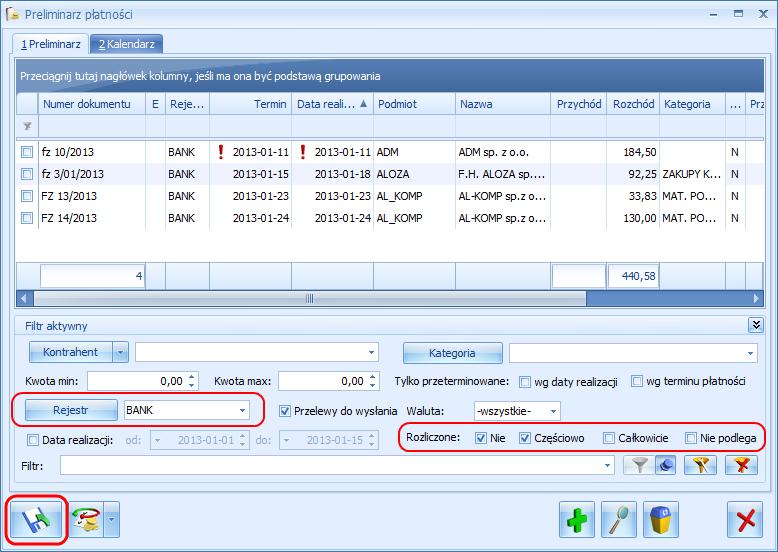Viewport: 778px width, 552px height.
Task: Sort by Podmiot column header
Action: 414,104
